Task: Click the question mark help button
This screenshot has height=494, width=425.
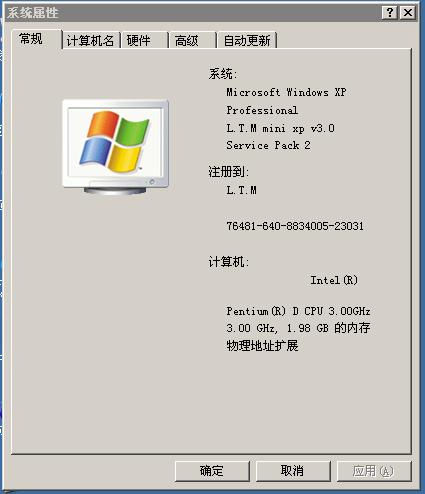Action: pyautogui.click(x=389, y=13)
